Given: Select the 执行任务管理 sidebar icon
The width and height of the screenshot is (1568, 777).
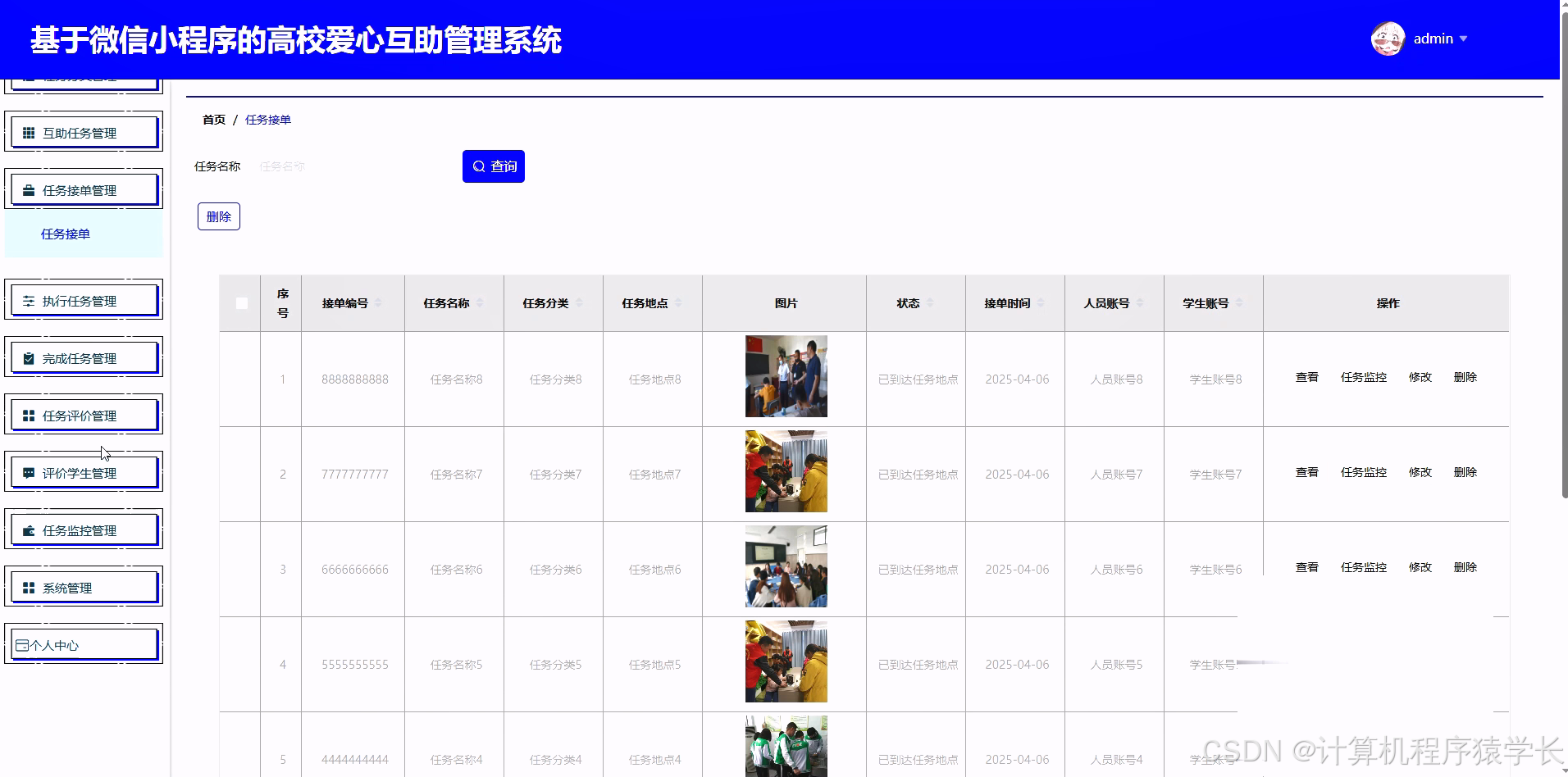Looking at the screenshot, I should pos(29,300).
